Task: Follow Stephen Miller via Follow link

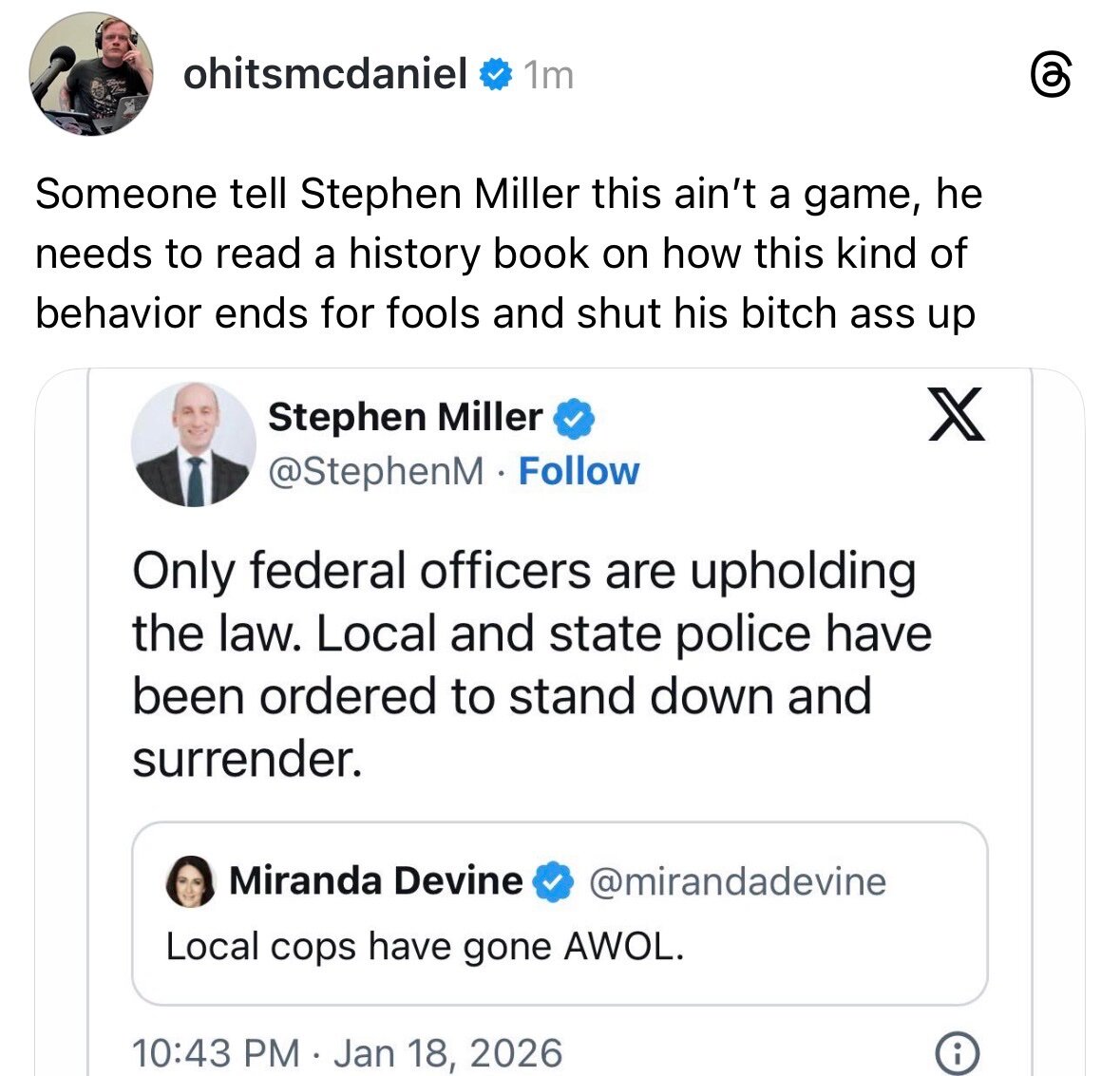Action: tap(579, 471)
